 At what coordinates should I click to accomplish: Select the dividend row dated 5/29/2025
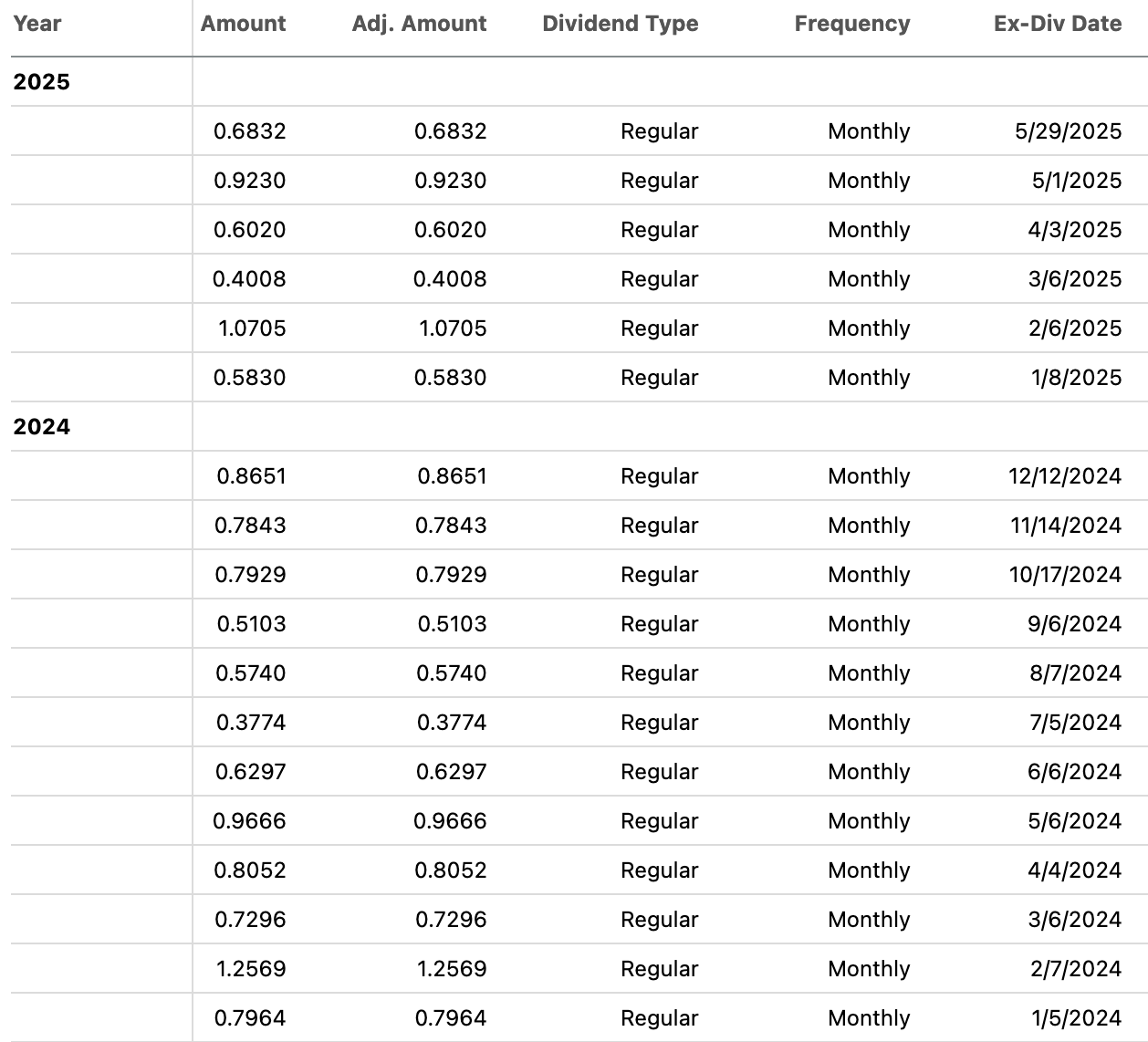pos(574,131)
